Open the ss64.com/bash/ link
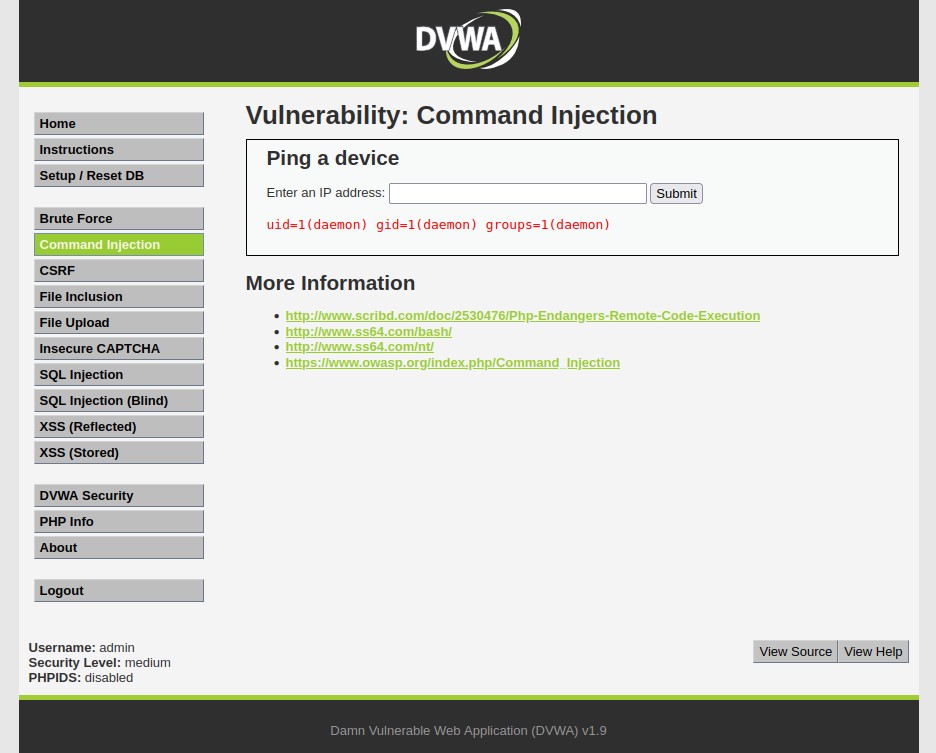The height and width of the screenshot is (753, 936). tap(368, 331)
